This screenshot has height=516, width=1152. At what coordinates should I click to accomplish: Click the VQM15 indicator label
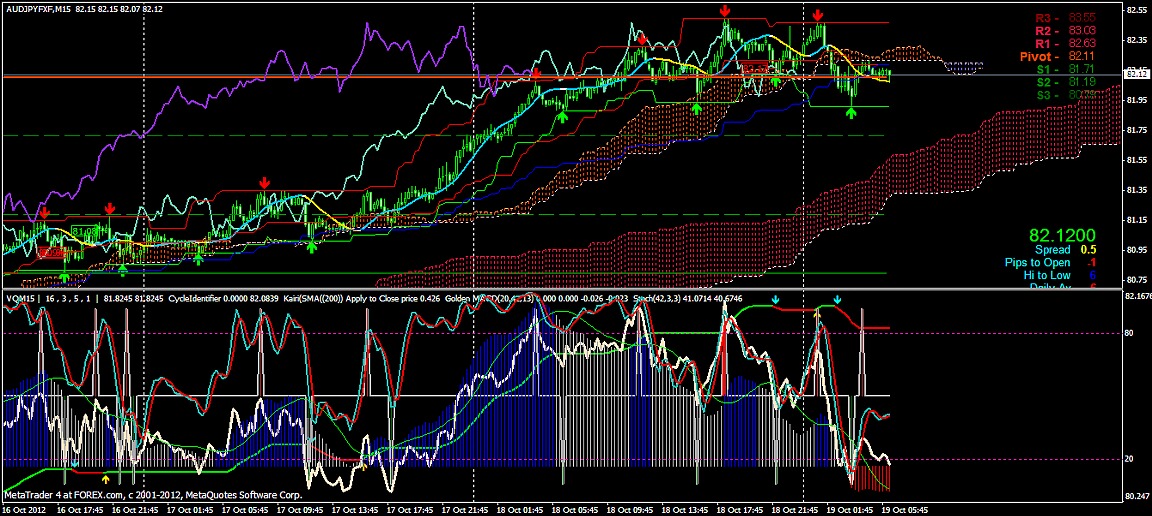[19, 298]
